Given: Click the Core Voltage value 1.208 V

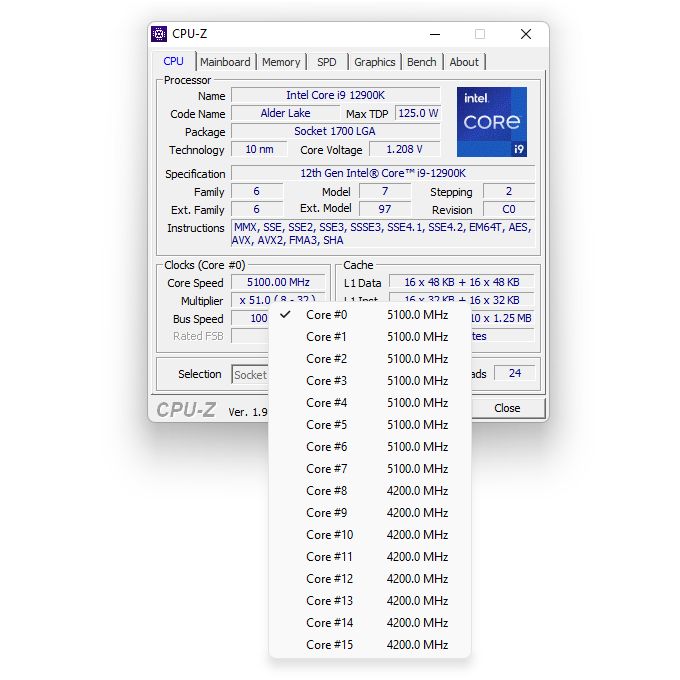Looking at the screenshot, I should coord(405,150).
